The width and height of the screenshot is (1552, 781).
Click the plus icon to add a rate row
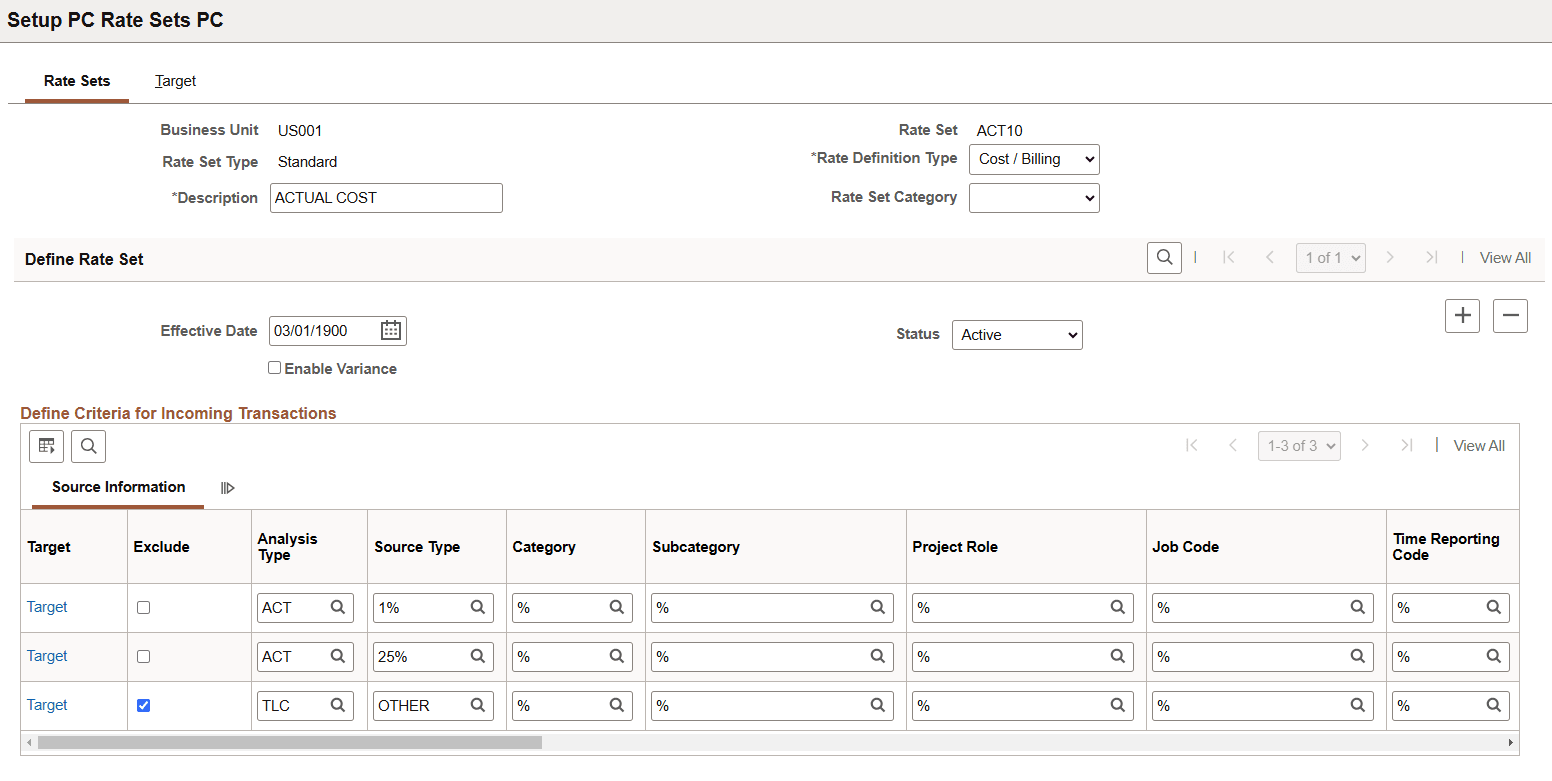[x=1462, y=315]
